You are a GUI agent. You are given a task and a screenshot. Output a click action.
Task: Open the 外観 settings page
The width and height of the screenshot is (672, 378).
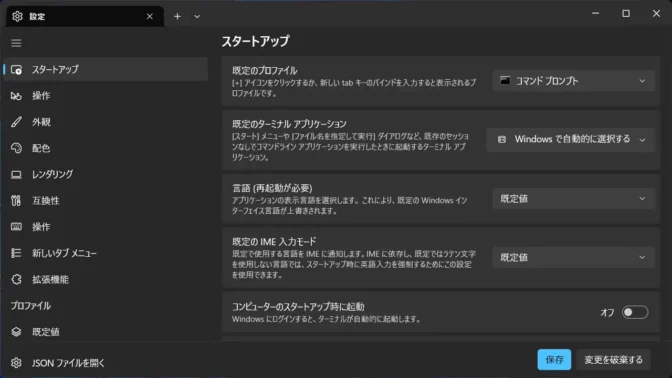click(106, 122)
